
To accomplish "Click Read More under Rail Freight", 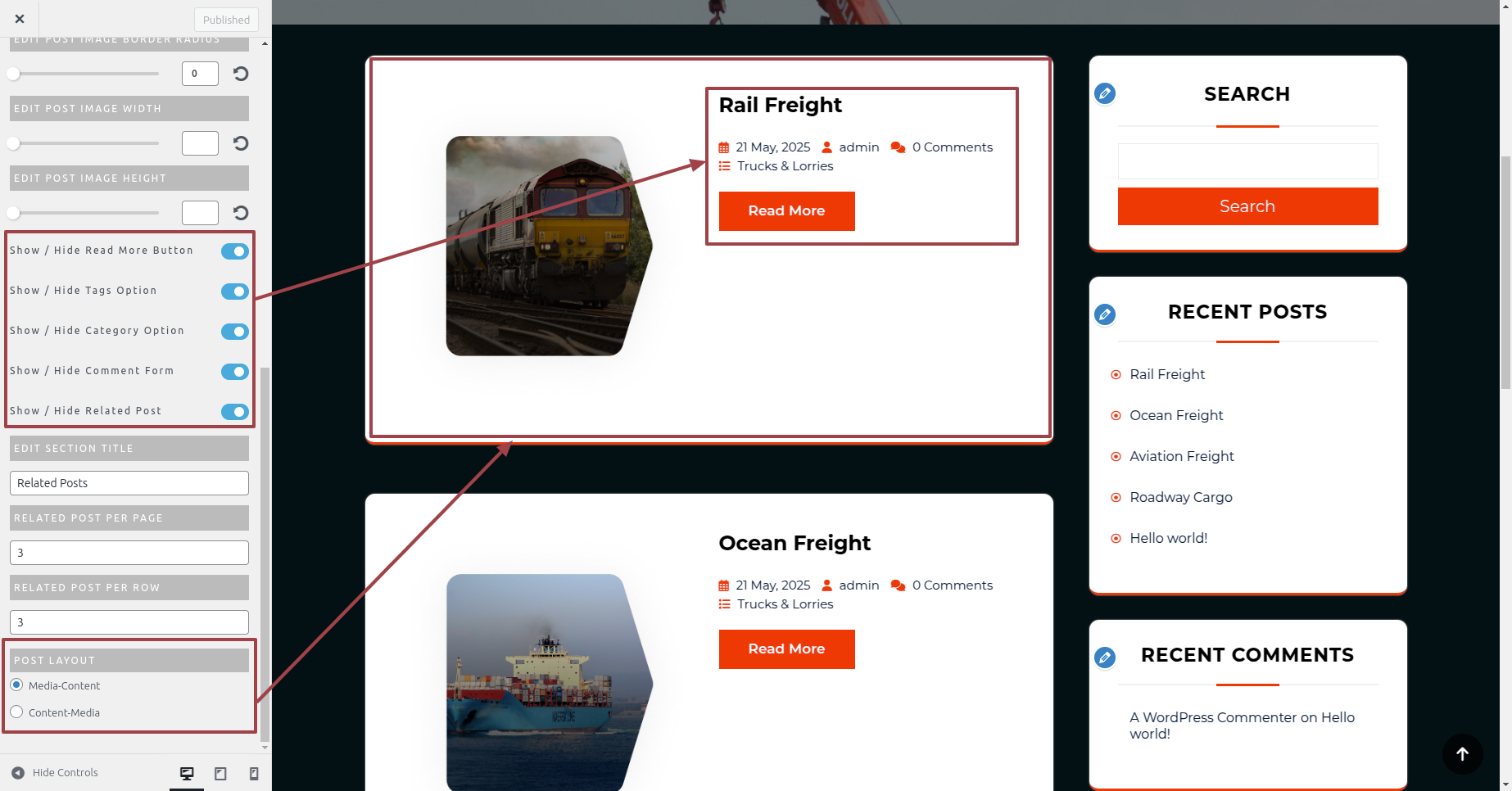I will (x=786, y=211).
